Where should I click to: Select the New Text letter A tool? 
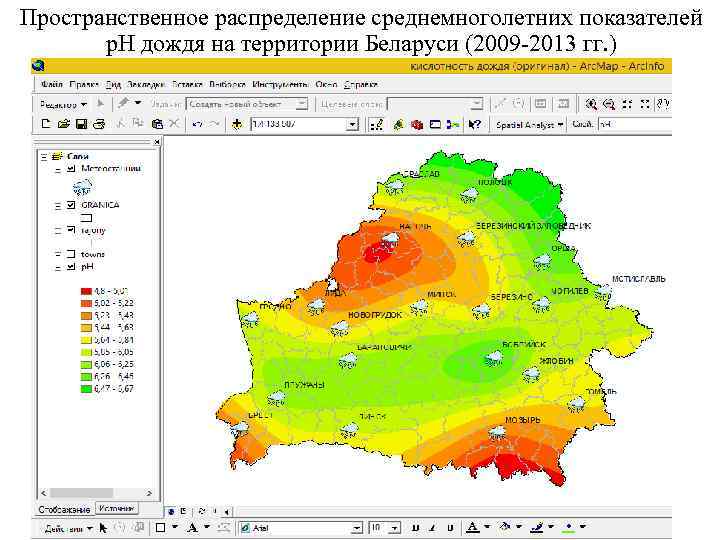coord(192,528)
